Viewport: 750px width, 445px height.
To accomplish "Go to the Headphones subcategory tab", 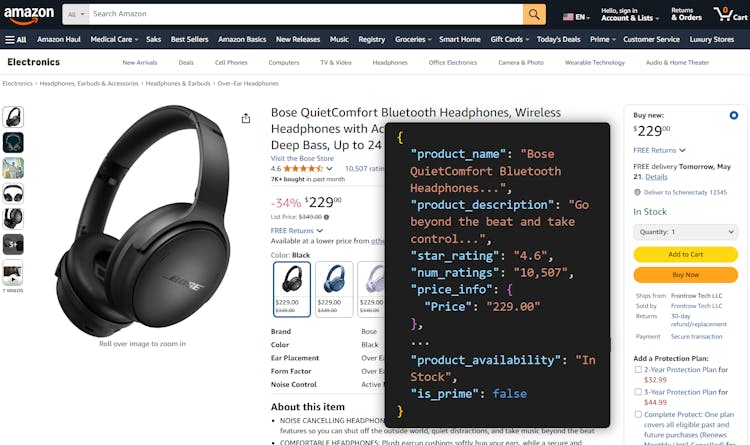I will [390, 63].
